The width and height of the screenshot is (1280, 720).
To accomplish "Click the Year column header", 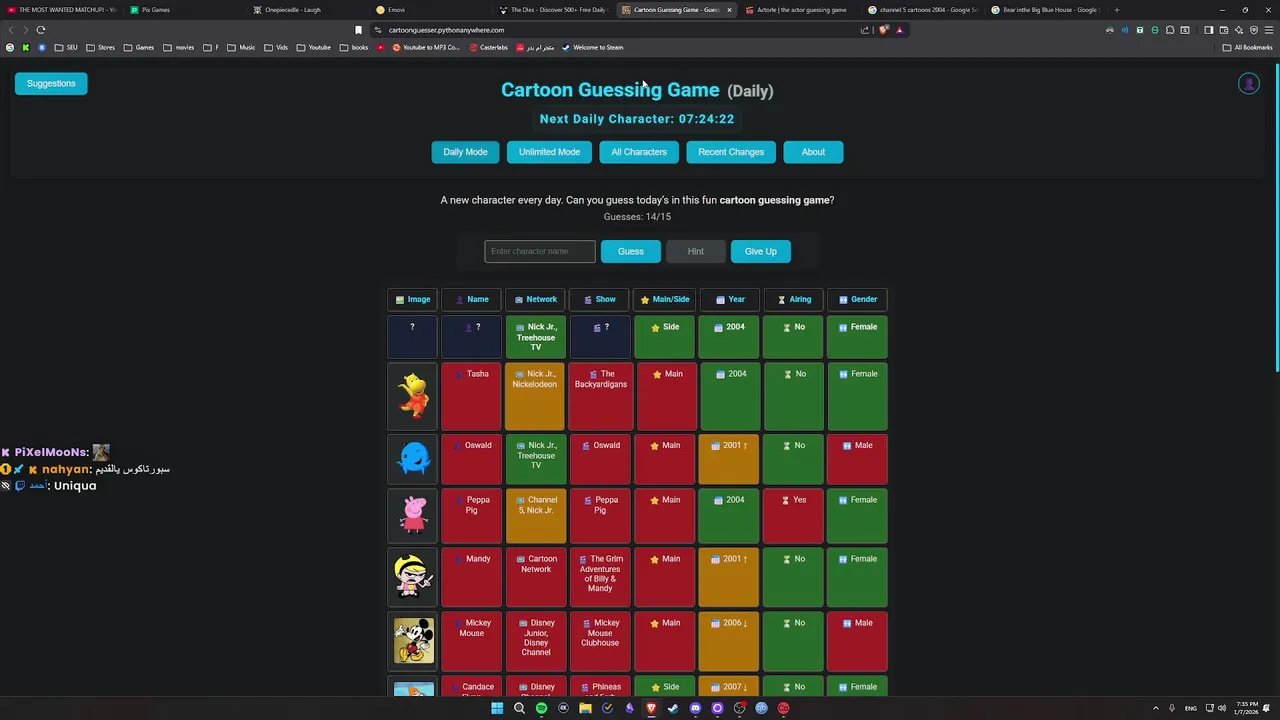I will (729, 299).
